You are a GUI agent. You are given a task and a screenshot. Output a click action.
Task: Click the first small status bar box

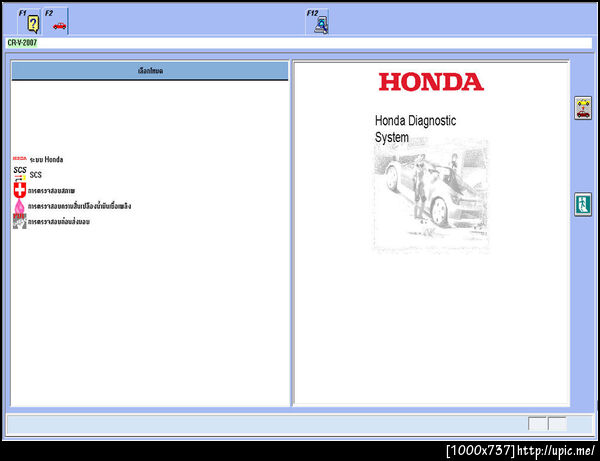537,424
